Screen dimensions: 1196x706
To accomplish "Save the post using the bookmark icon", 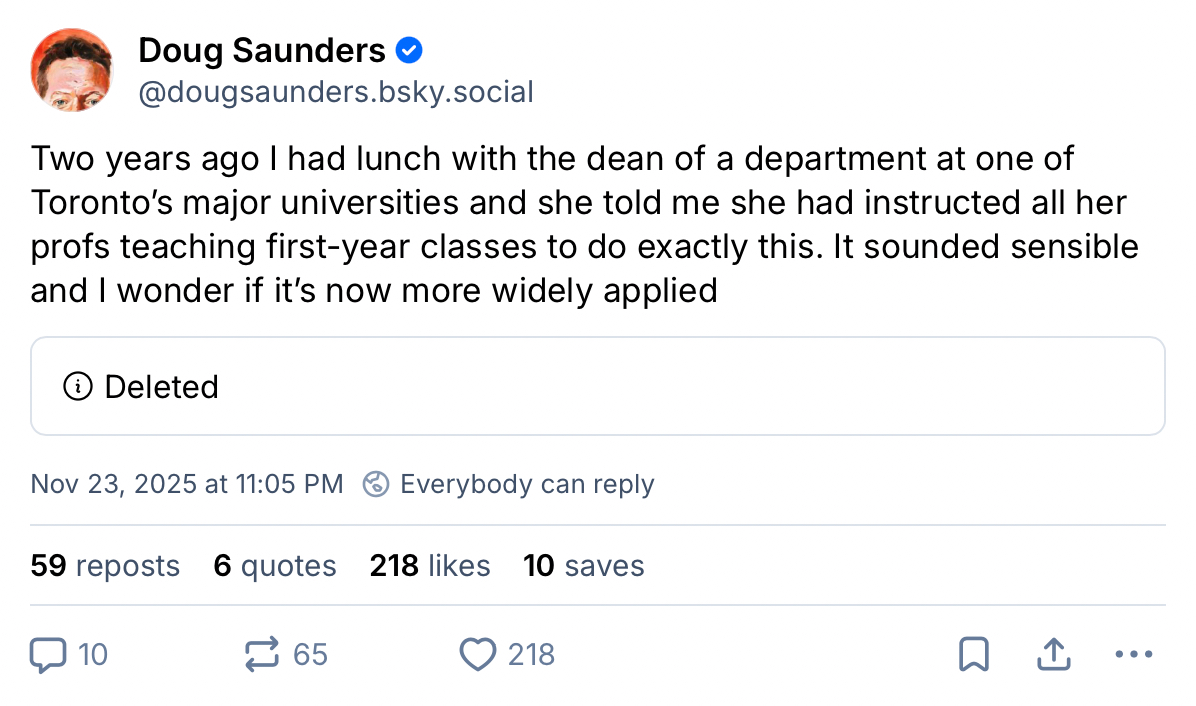I will point(973,655).
